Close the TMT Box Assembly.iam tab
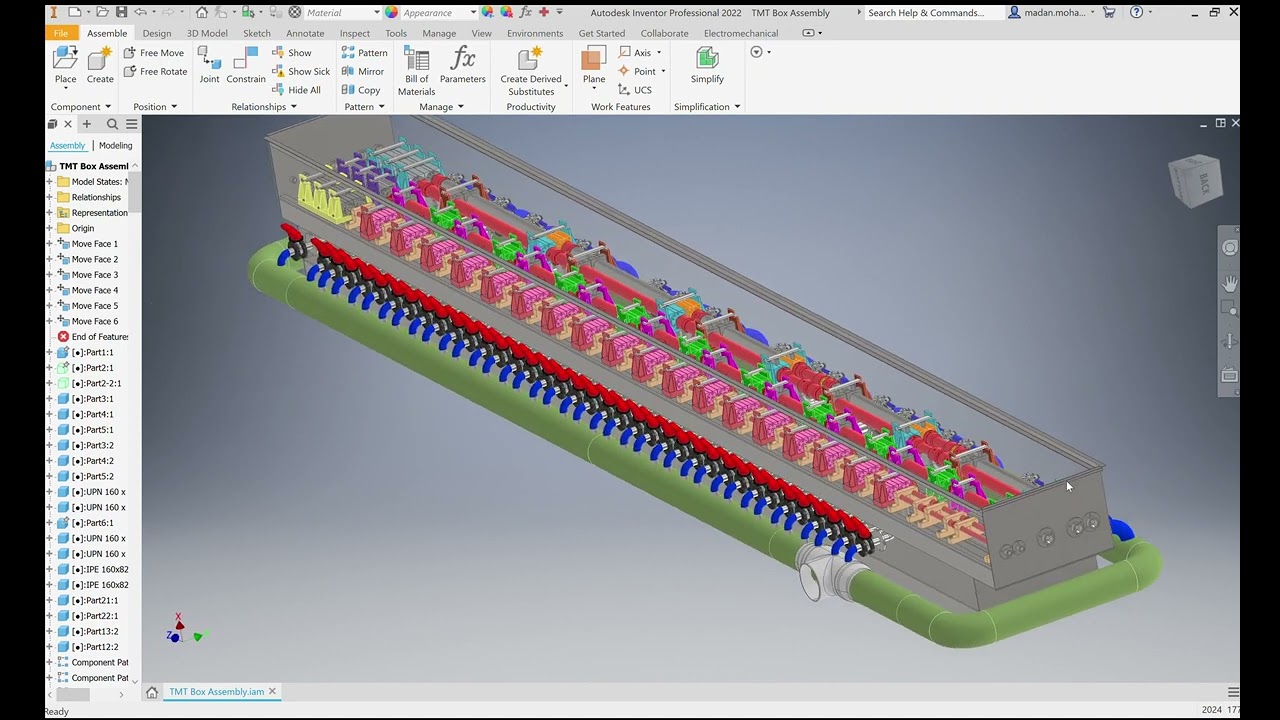1280x720 pixels. (x=272, y=692)
